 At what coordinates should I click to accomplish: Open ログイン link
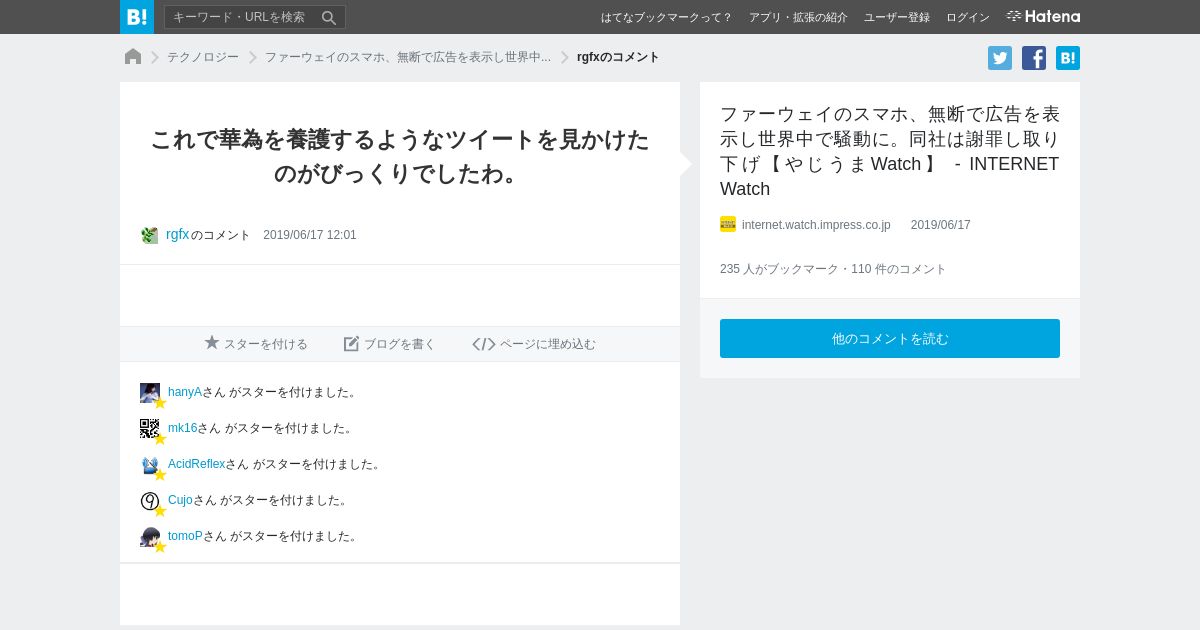click(968, 17)
